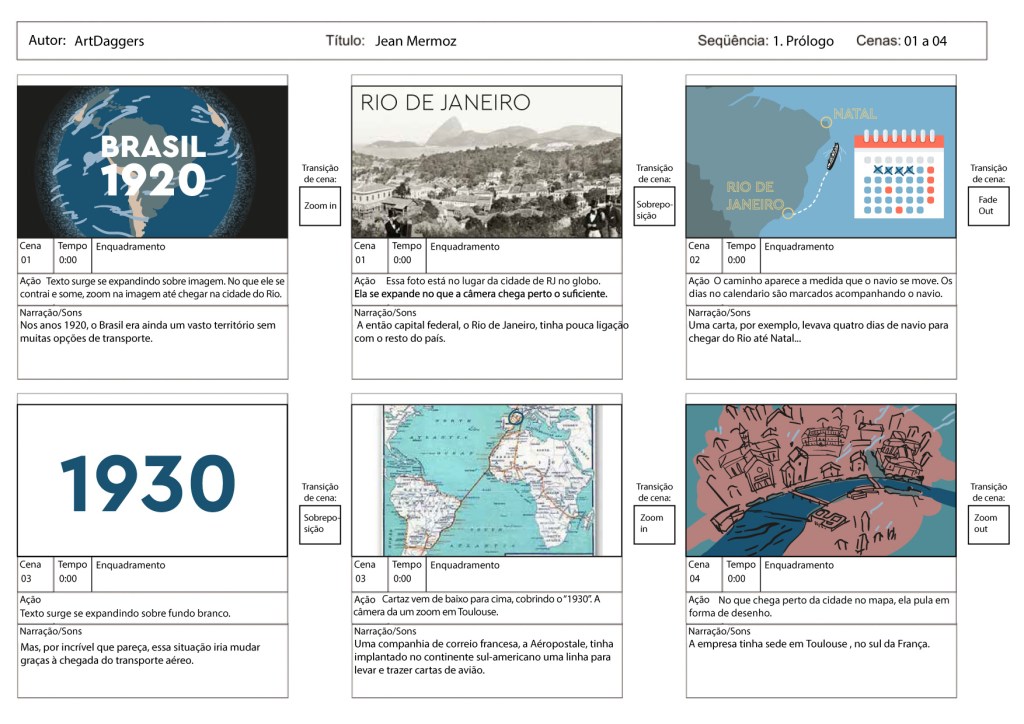
Task: Click the ship icon on the dashed route
Action: pyautogui.click(x=828, y=155)
